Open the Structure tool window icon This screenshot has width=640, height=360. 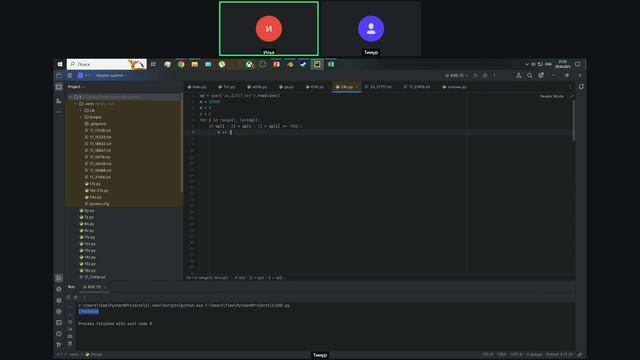(x=59, y=100)
